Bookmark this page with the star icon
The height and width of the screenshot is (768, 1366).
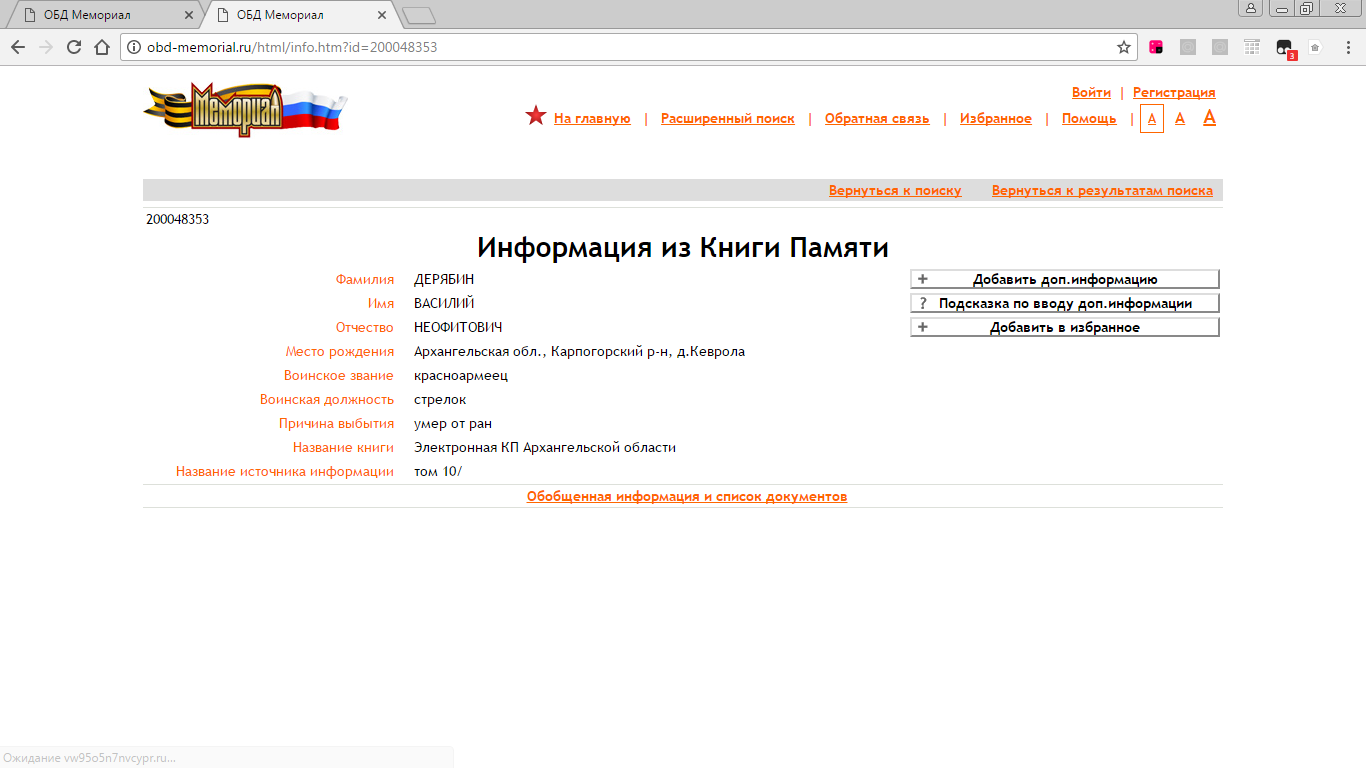pos(1124,47)
